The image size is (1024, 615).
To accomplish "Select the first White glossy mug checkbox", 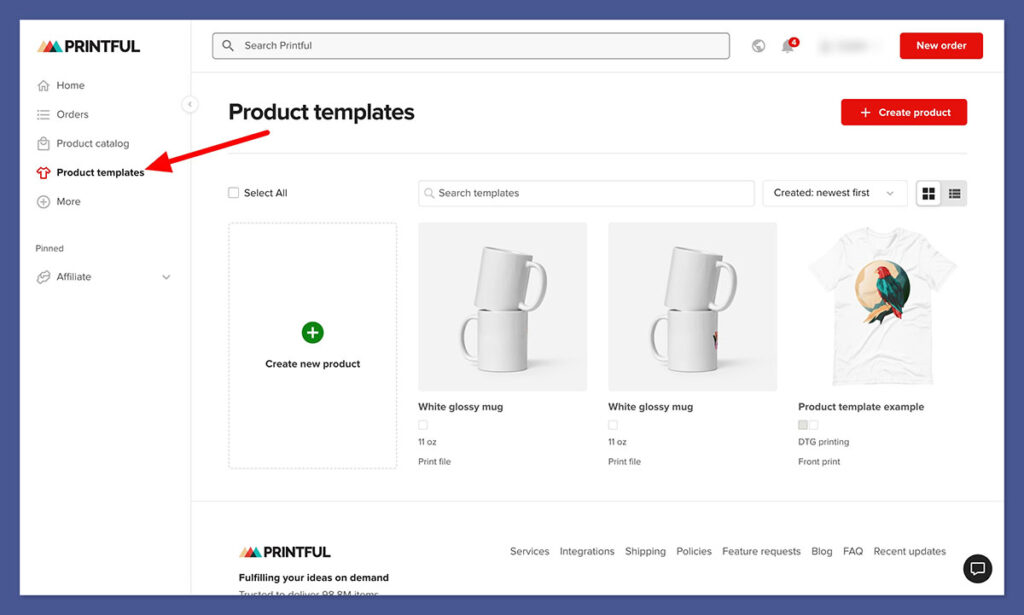I will 423,425.
